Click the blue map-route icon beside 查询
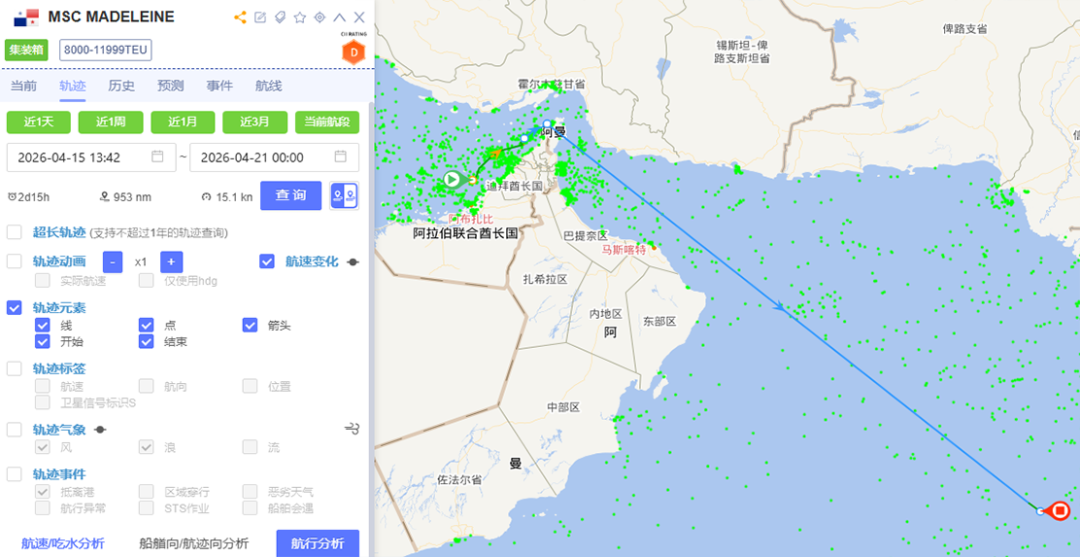 click(344, 196)
